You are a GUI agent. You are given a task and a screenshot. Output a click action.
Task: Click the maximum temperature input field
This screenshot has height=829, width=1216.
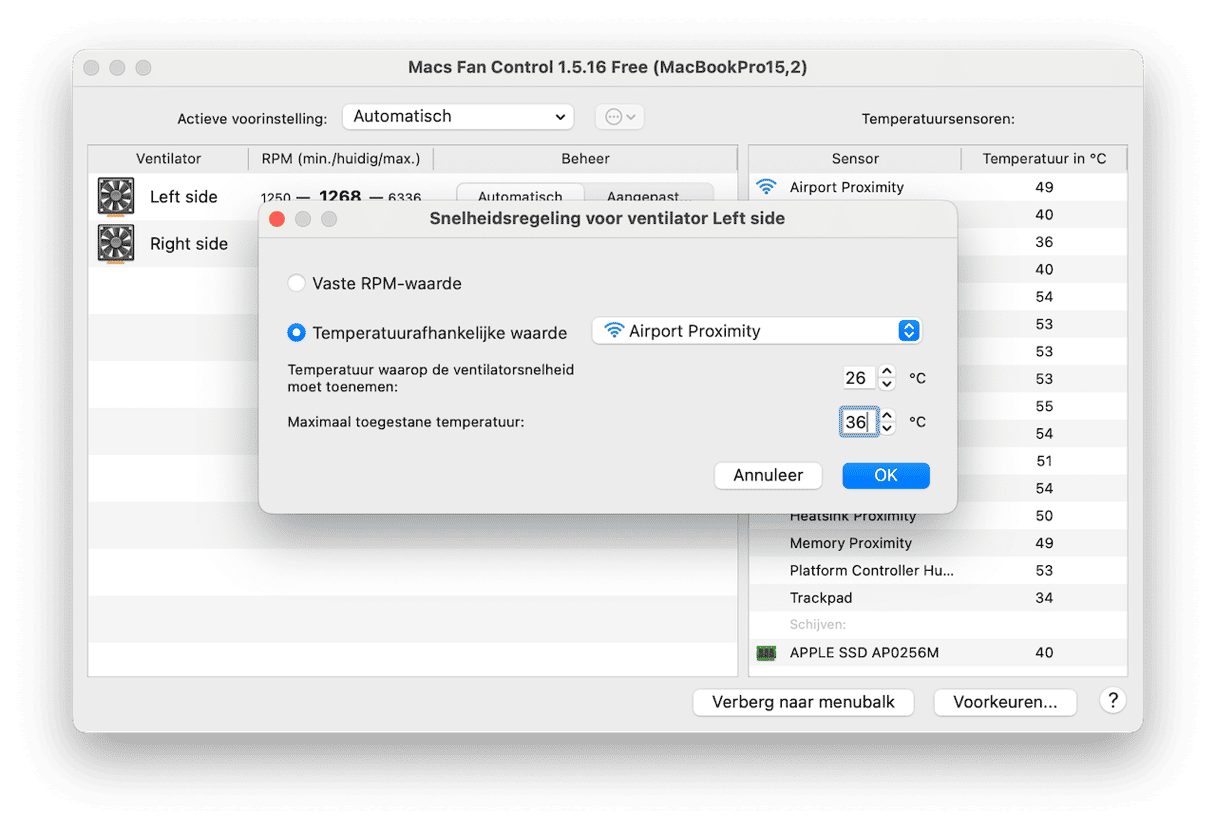tap(857, 422)
